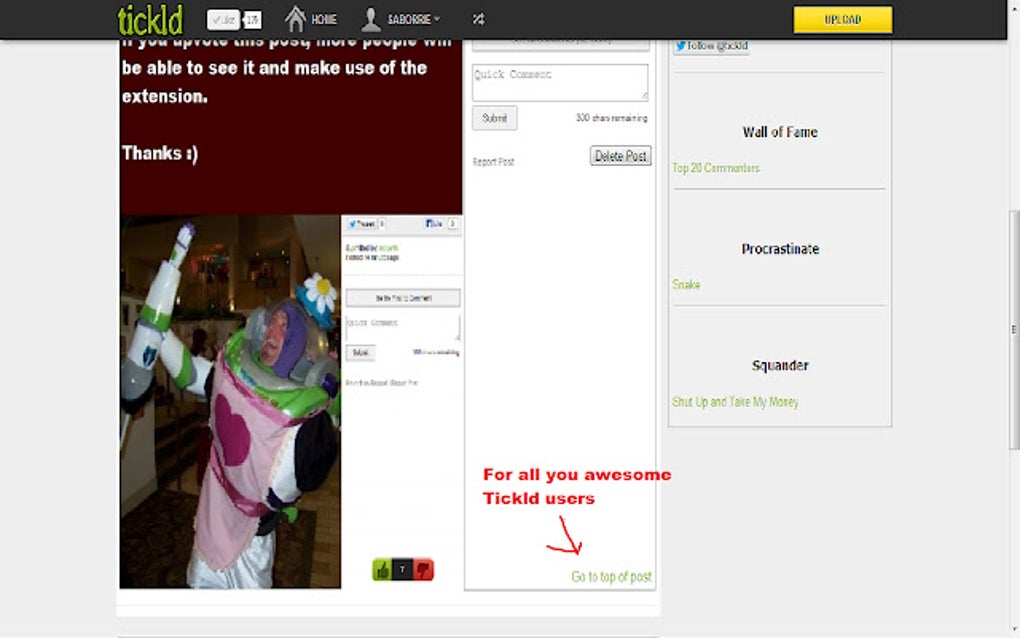Expand the Tweet share counter

click(x=381, y=224)
